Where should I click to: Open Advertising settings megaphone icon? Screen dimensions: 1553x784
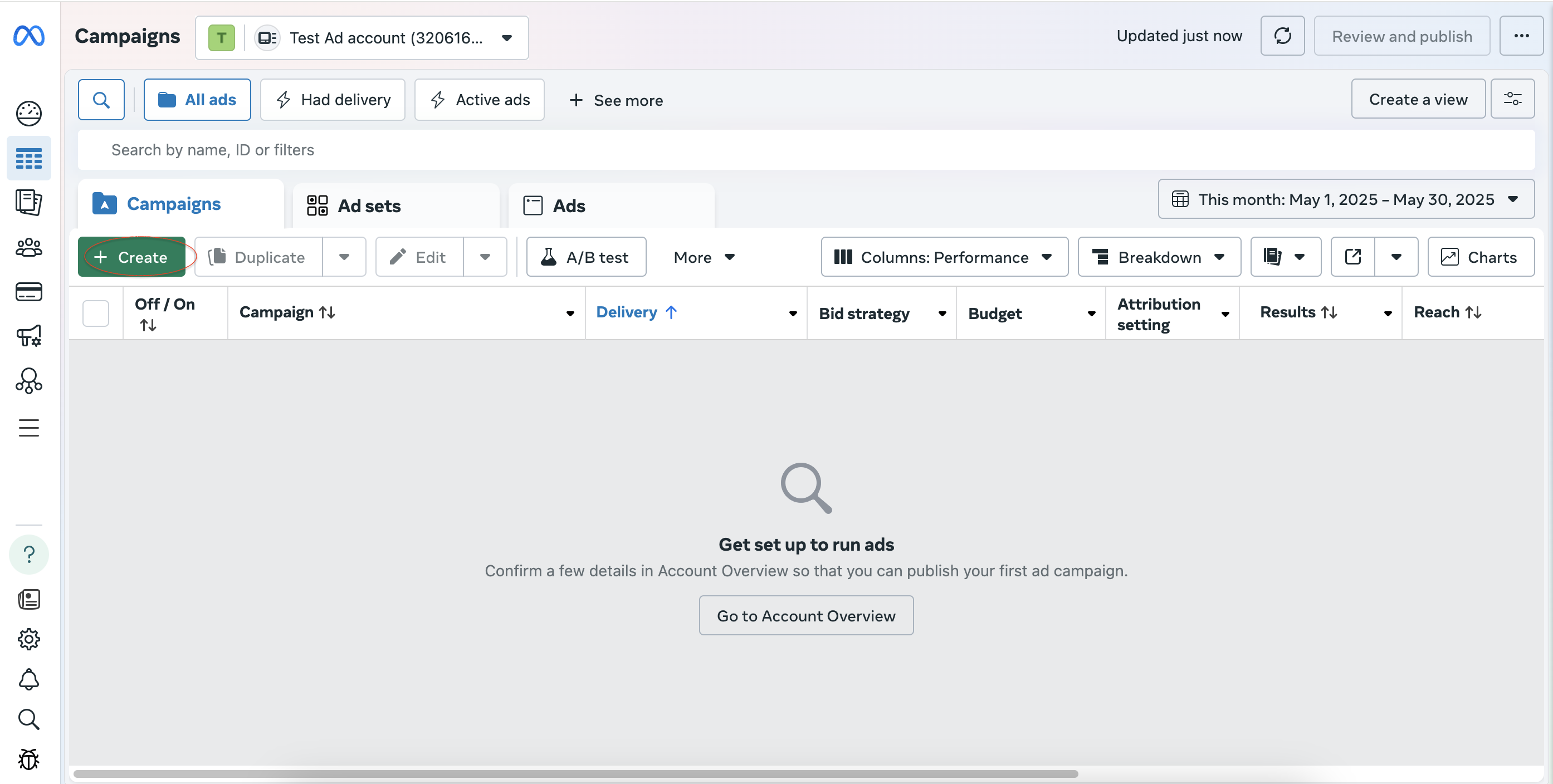point(29,336)
